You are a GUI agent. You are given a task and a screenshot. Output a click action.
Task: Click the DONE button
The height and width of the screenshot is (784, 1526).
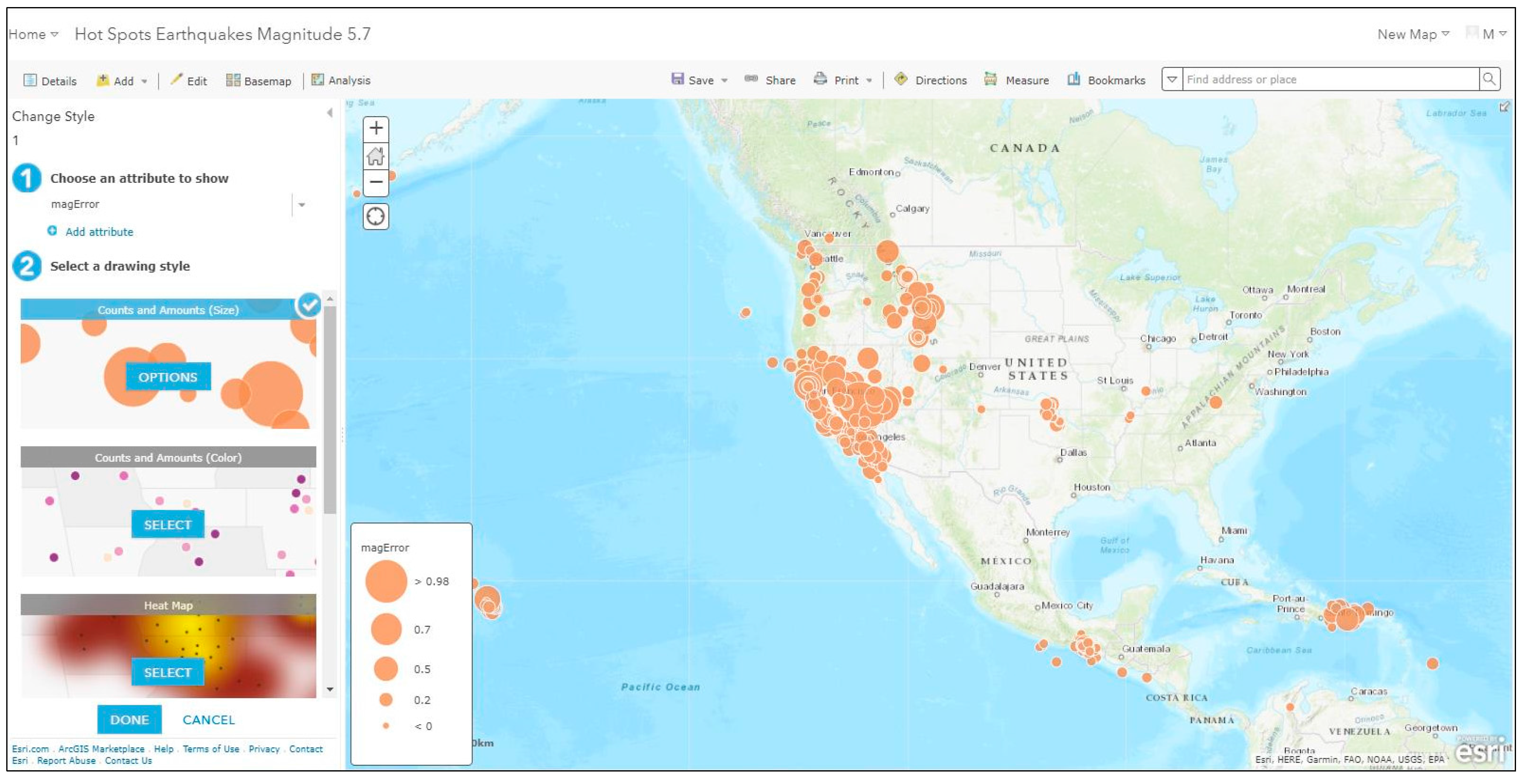[129, 720]
